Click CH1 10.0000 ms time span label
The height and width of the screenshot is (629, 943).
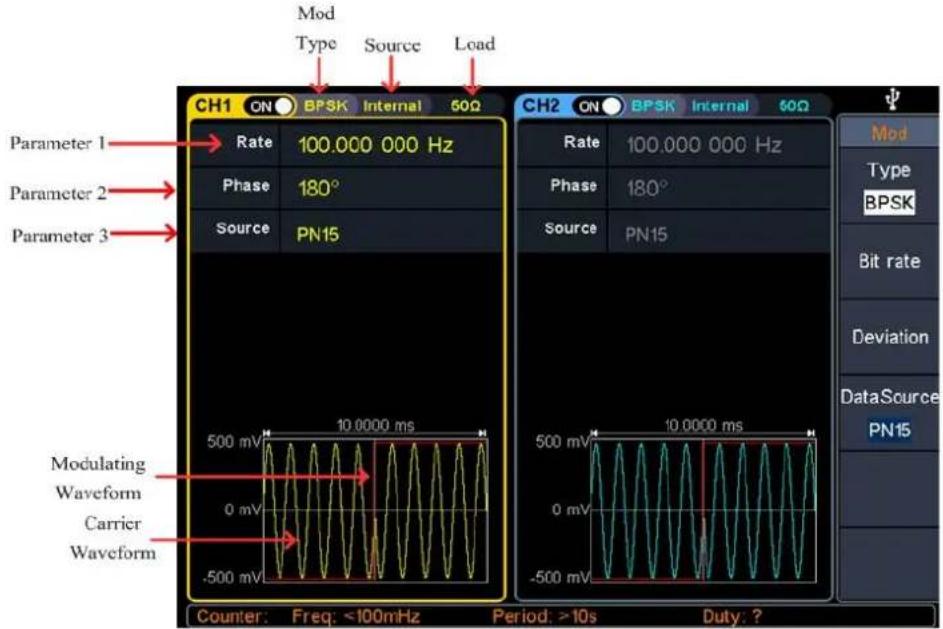[x=375, y=426]
